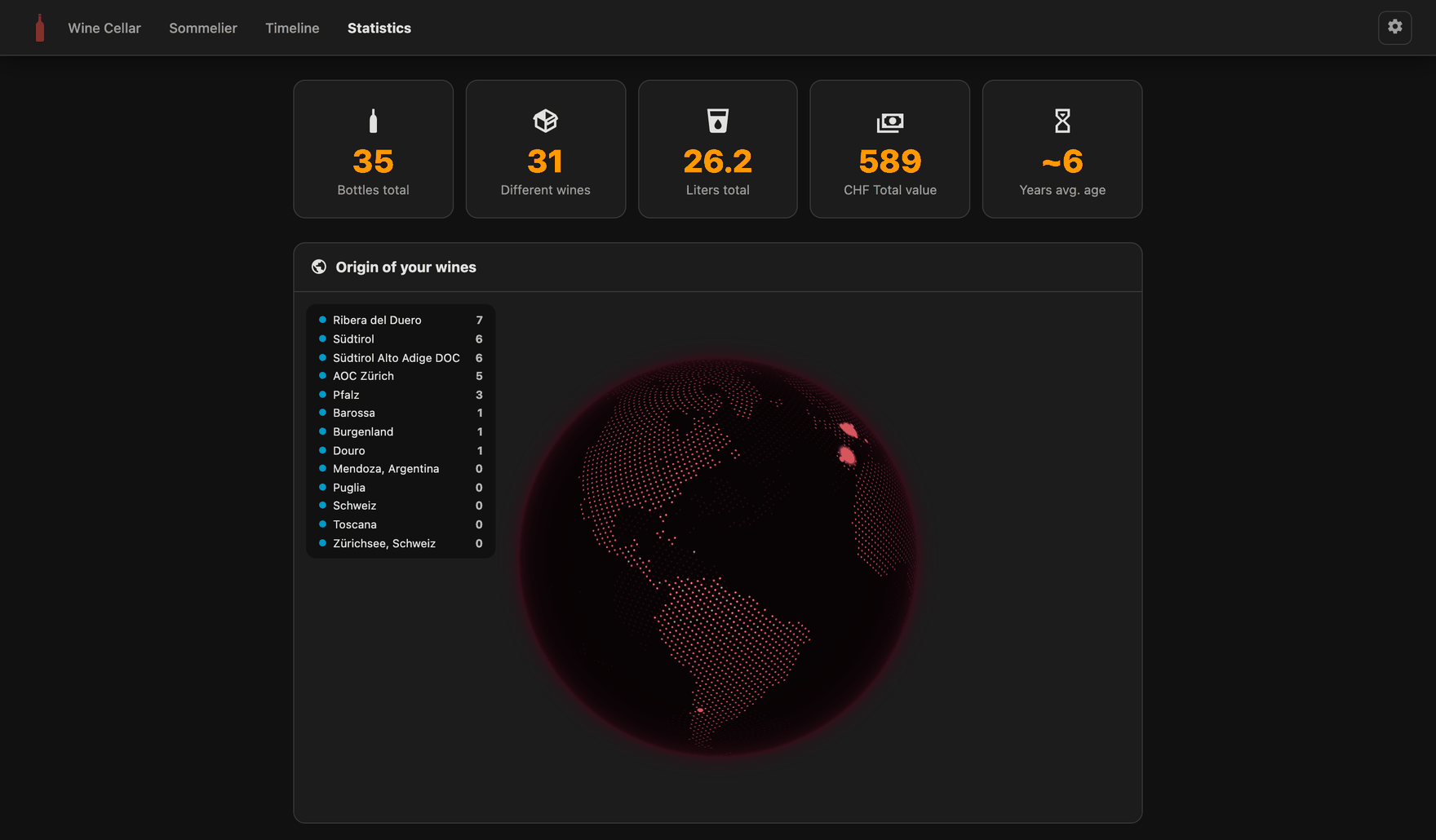Open the Wine Cellar tab
Viewport: 1436px width, 840px height.
coord(104,28)
